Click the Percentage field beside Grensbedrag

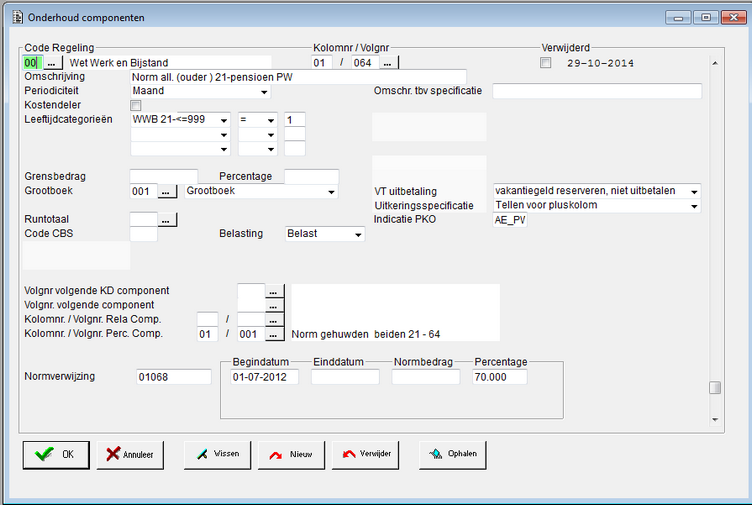click(311, 177)
